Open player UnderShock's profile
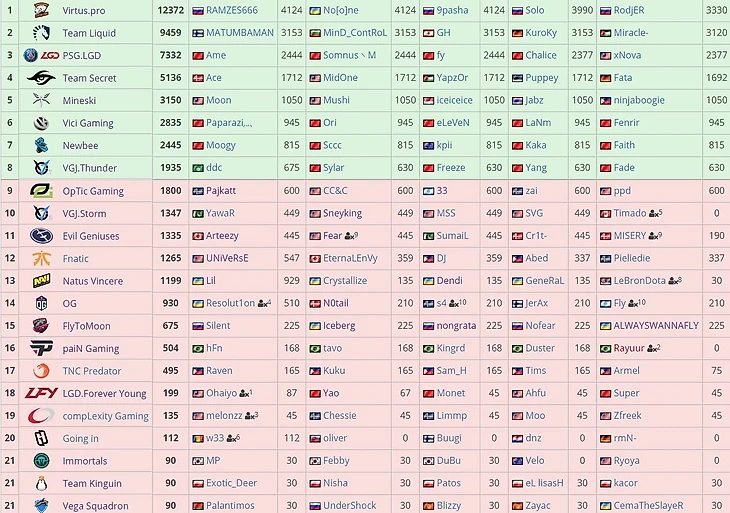This screenshot has height=513, width=730. pyautogui.click(x=349, y=505)
